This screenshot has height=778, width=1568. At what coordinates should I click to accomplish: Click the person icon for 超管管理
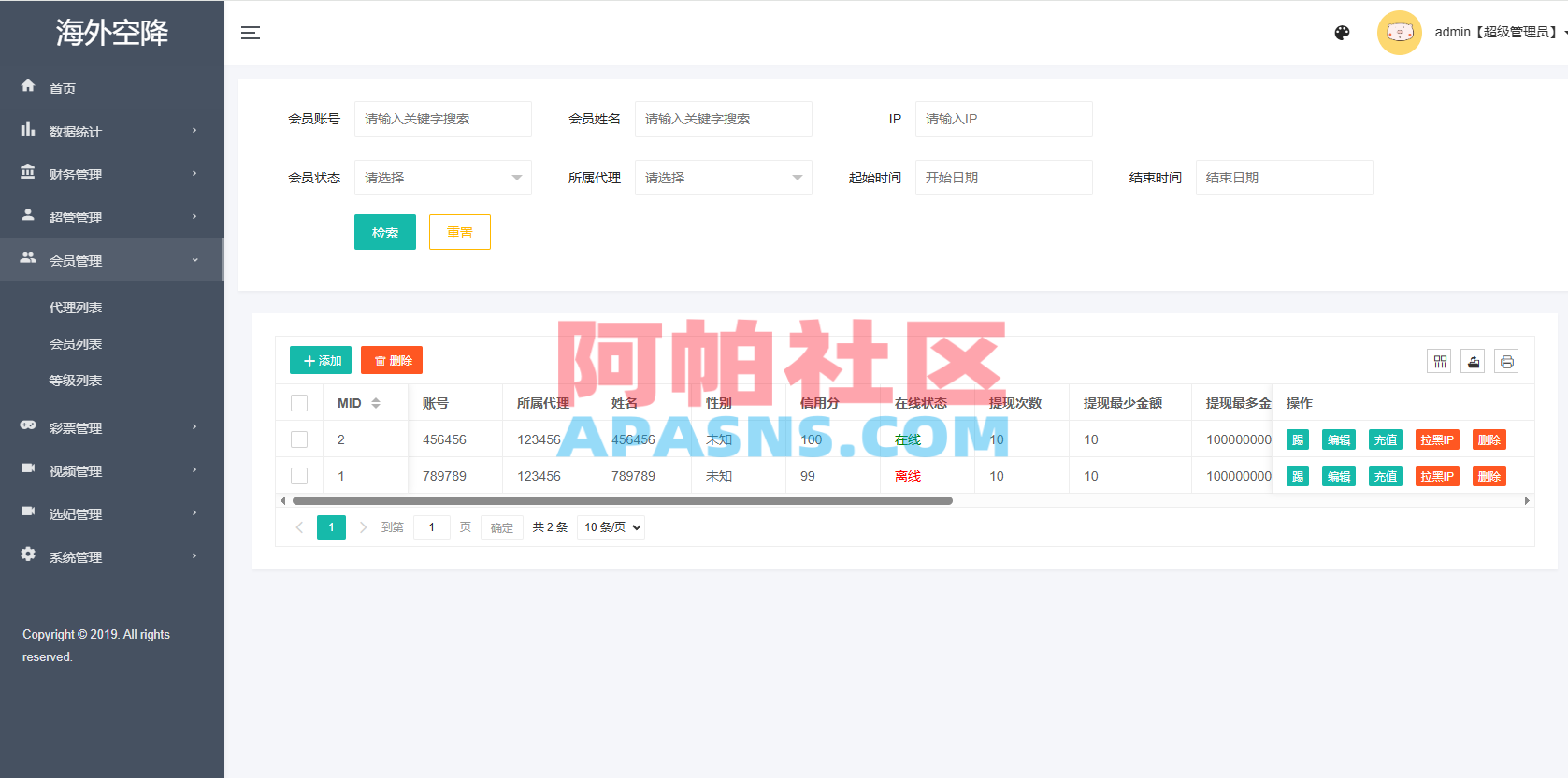(28, 215)
